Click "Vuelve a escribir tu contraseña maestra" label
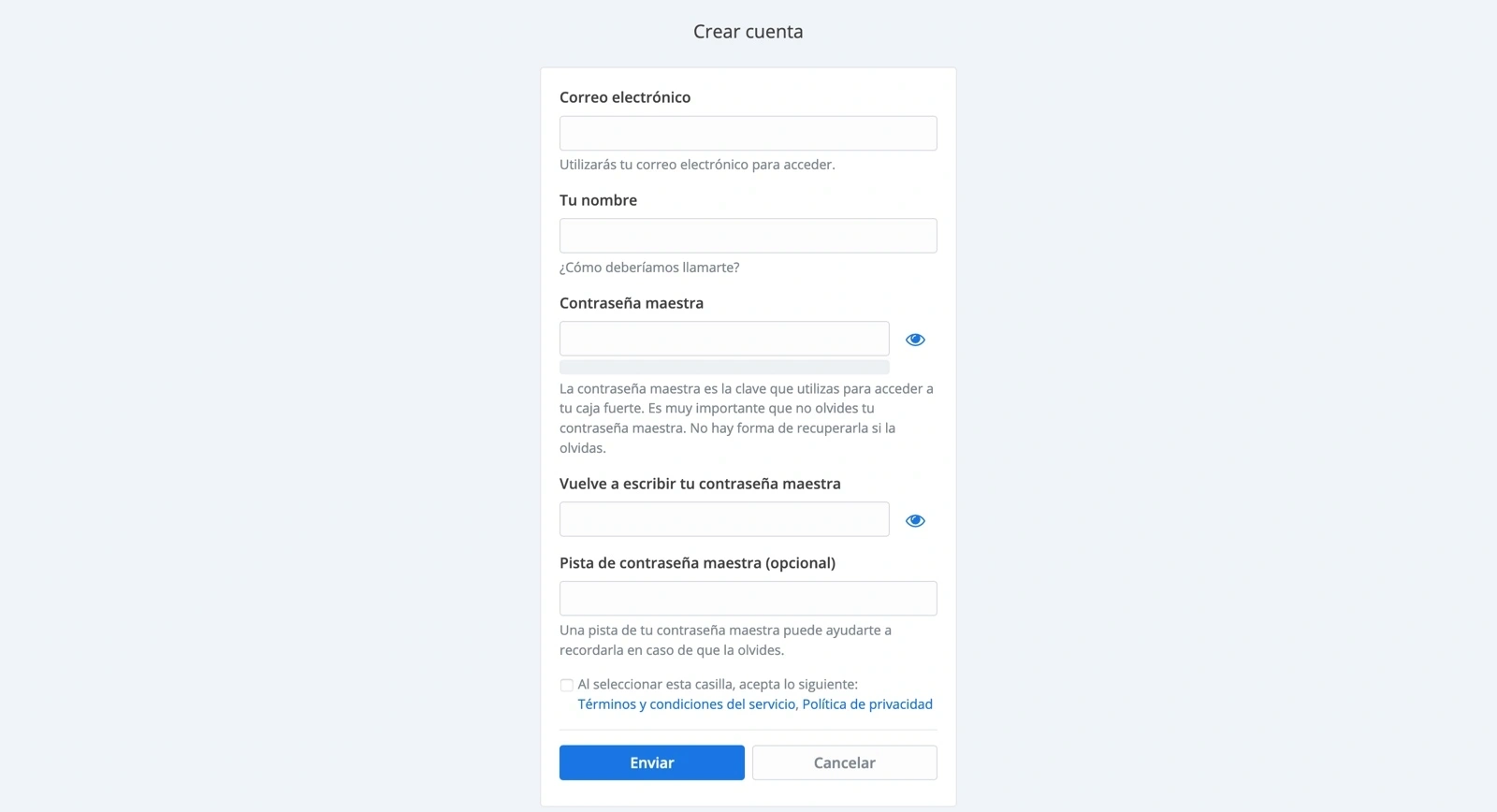1497x812 pixels. tap(700, 484)
